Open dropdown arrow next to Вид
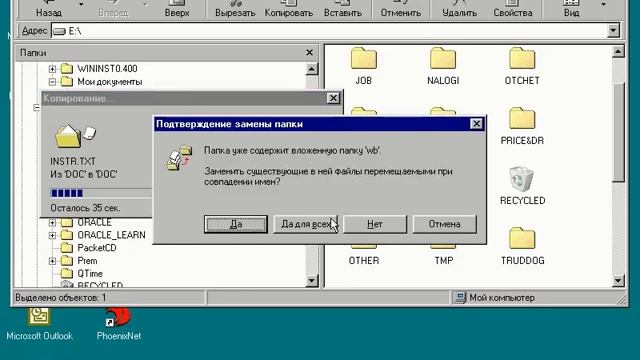Viewport: 640px width, 360px height. pyautogui.click(x=603, y=5)
